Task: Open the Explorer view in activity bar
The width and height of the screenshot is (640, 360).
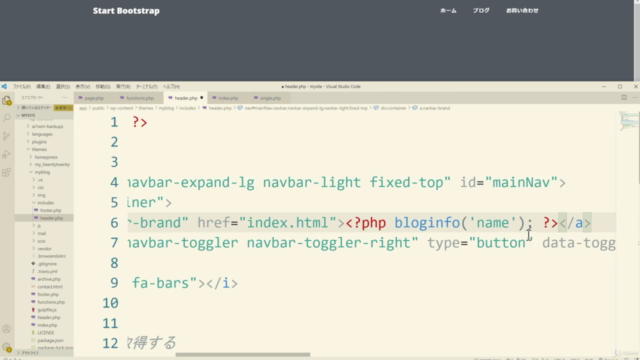Action: click(x=7, y=100)
